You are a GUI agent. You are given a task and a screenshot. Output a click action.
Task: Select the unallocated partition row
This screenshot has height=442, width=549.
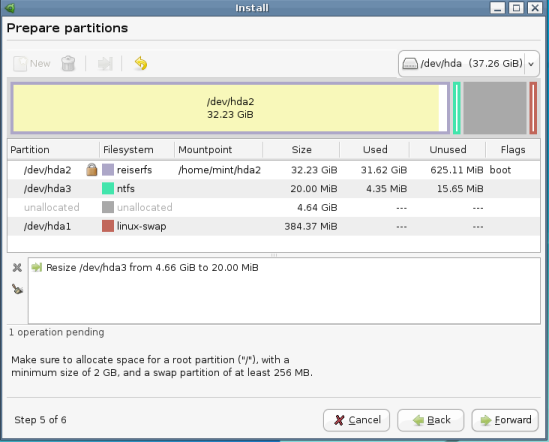pyautogui.click(x=273, y=208)
